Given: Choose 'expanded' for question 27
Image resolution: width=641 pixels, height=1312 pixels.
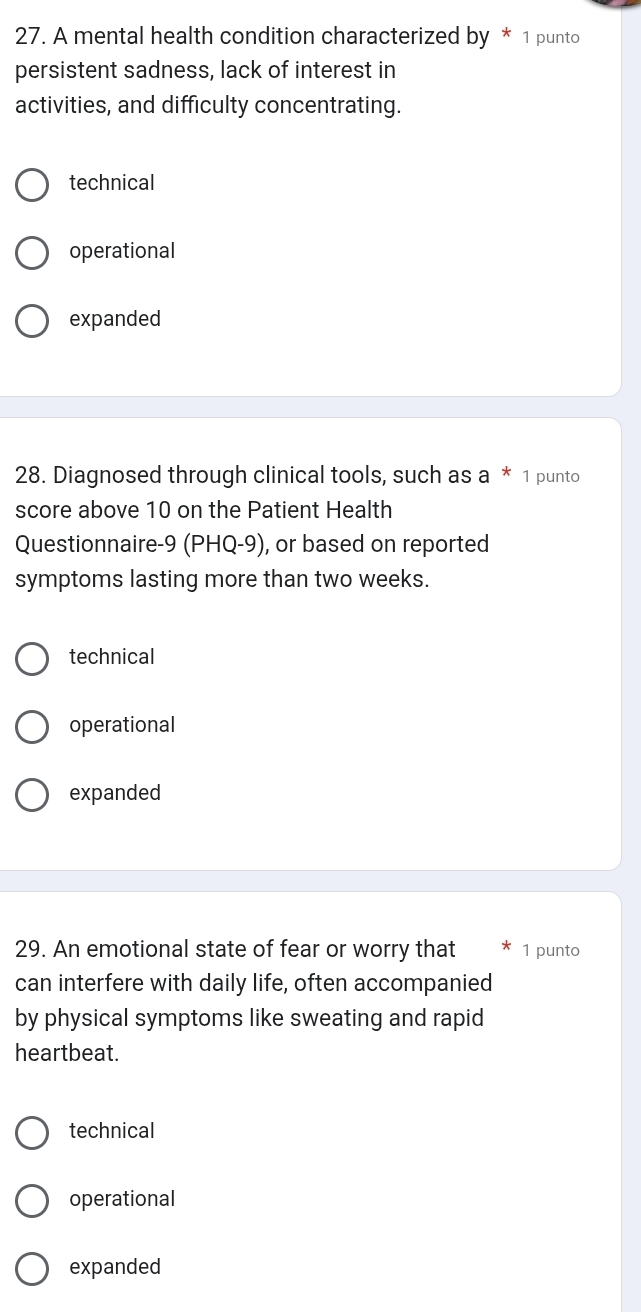Looking at the screenshot, I should pos(32,321).
